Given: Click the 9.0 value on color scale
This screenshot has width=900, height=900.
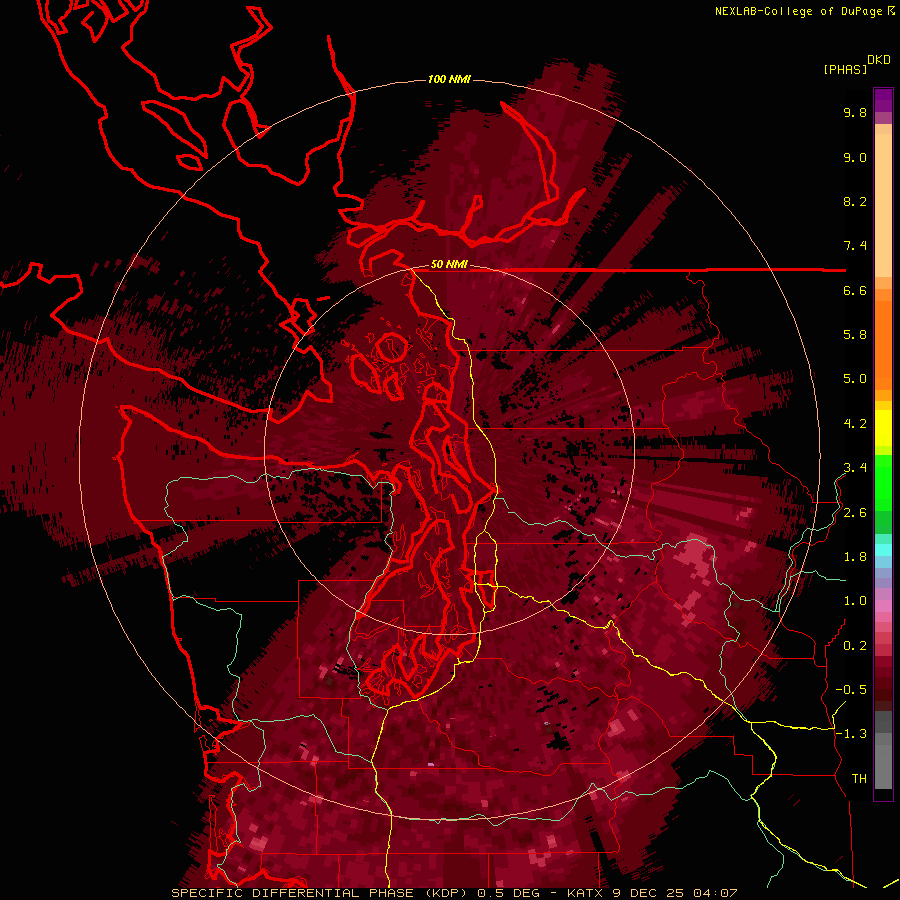Looking at the screenshot, I should coord(855,157).
